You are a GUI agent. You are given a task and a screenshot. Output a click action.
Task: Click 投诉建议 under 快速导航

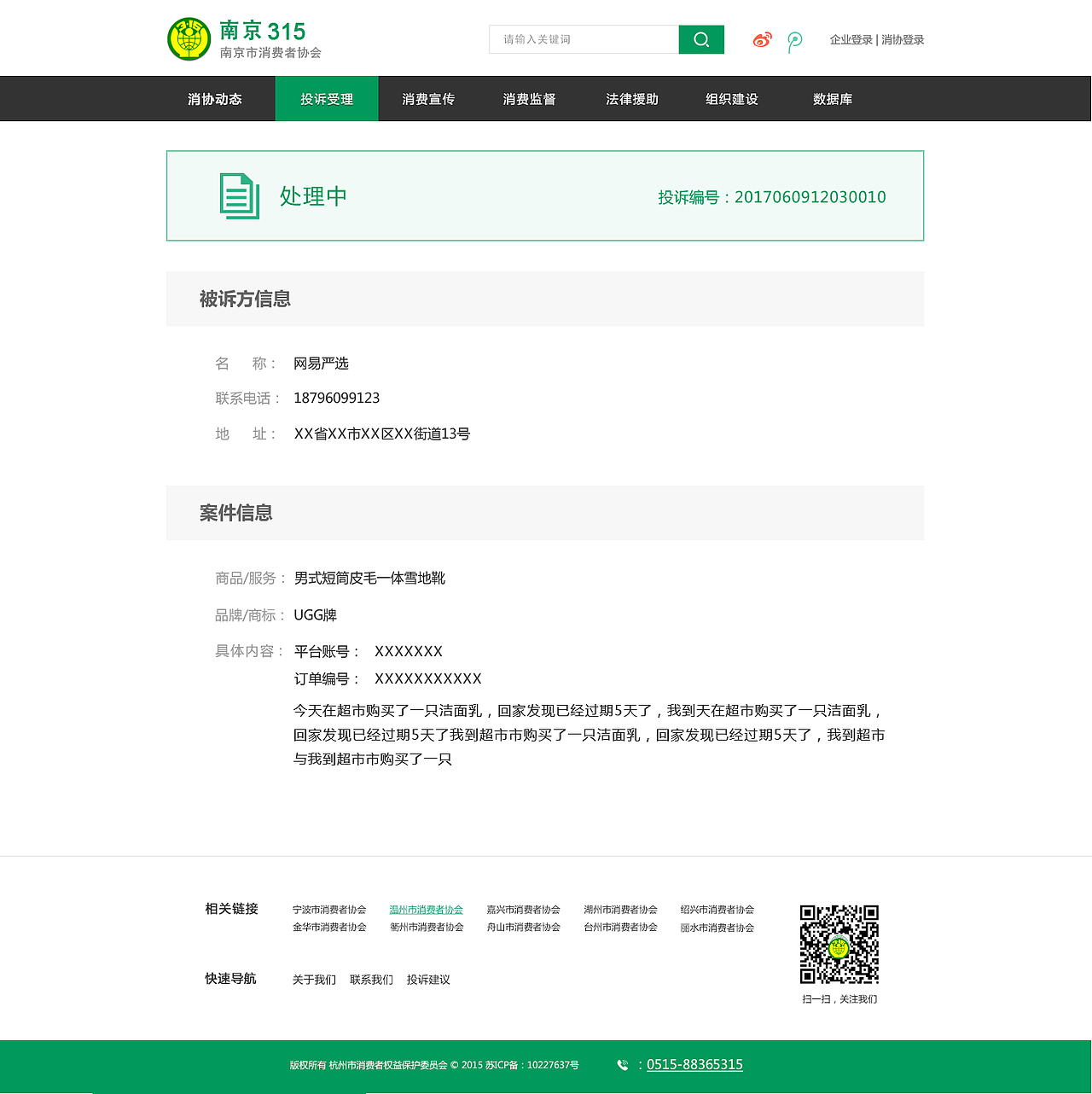[x=428, y=979]
